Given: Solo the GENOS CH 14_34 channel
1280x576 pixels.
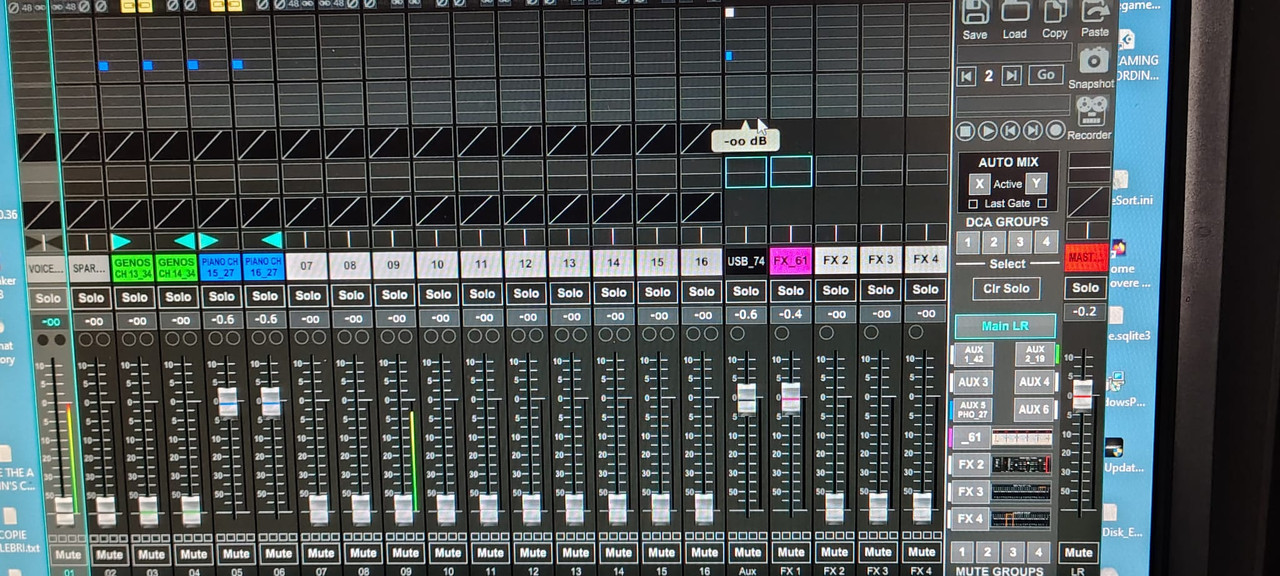Looking at the screenshot, I should 178,296.
